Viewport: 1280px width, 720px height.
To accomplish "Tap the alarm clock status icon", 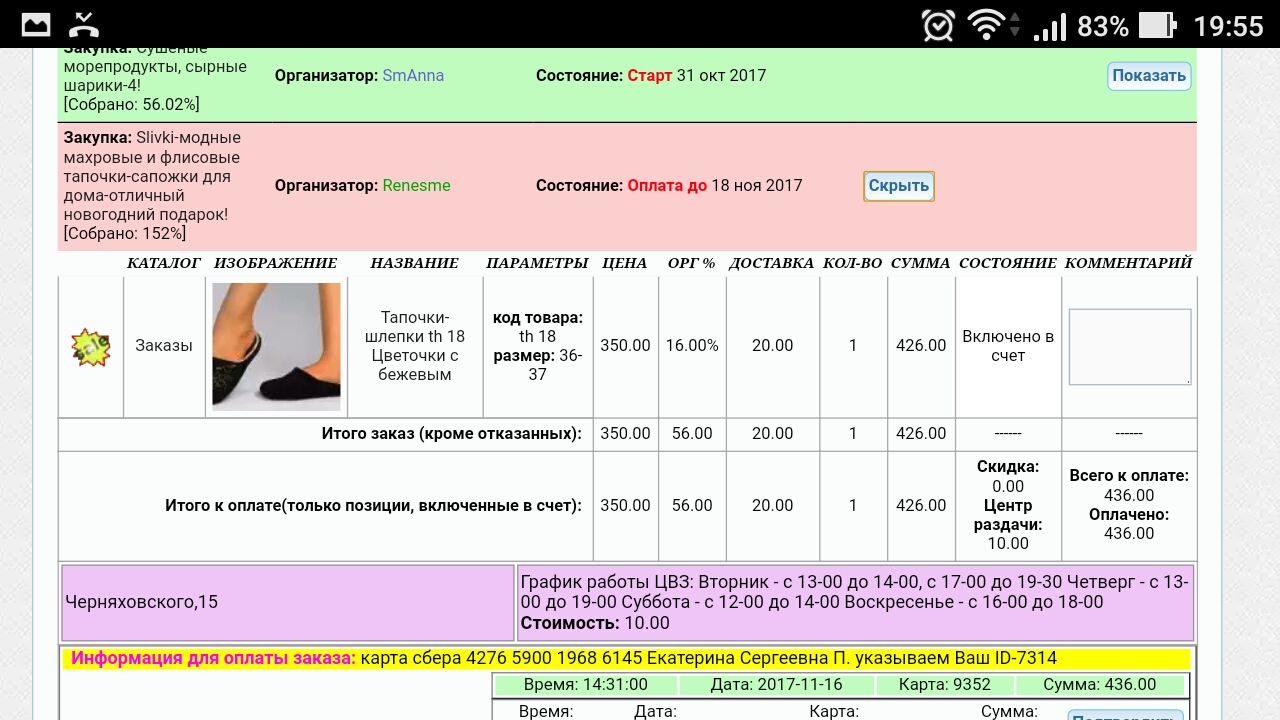I will pos(938,25).
